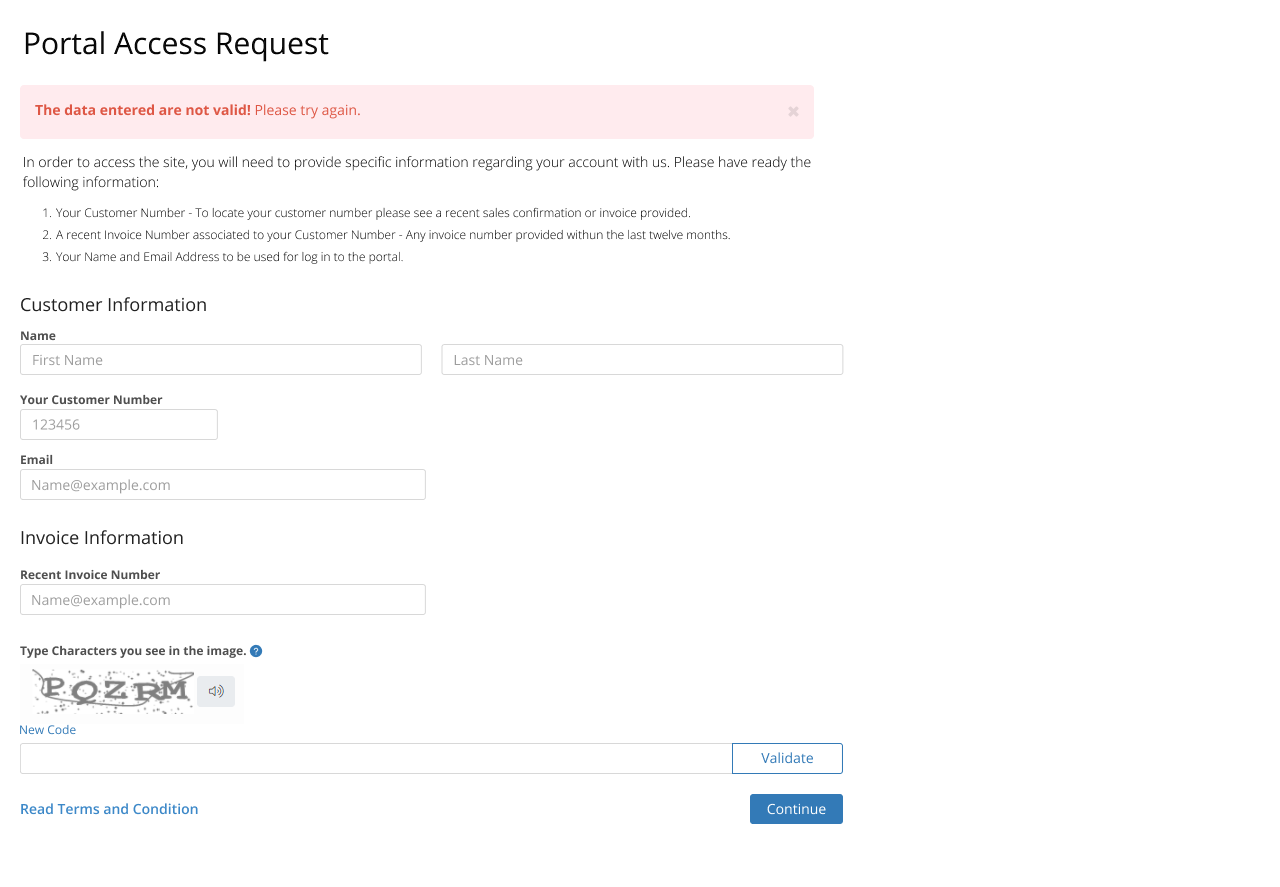The image size is (1280, 887).
Task: Submit the form with Continue
Action: [x=796, y=809]
